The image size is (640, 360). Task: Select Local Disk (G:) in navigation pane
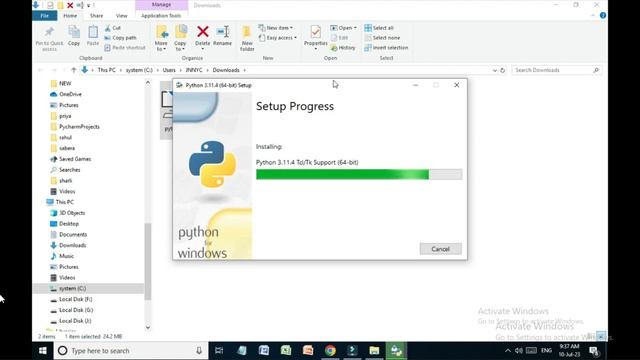76,310
